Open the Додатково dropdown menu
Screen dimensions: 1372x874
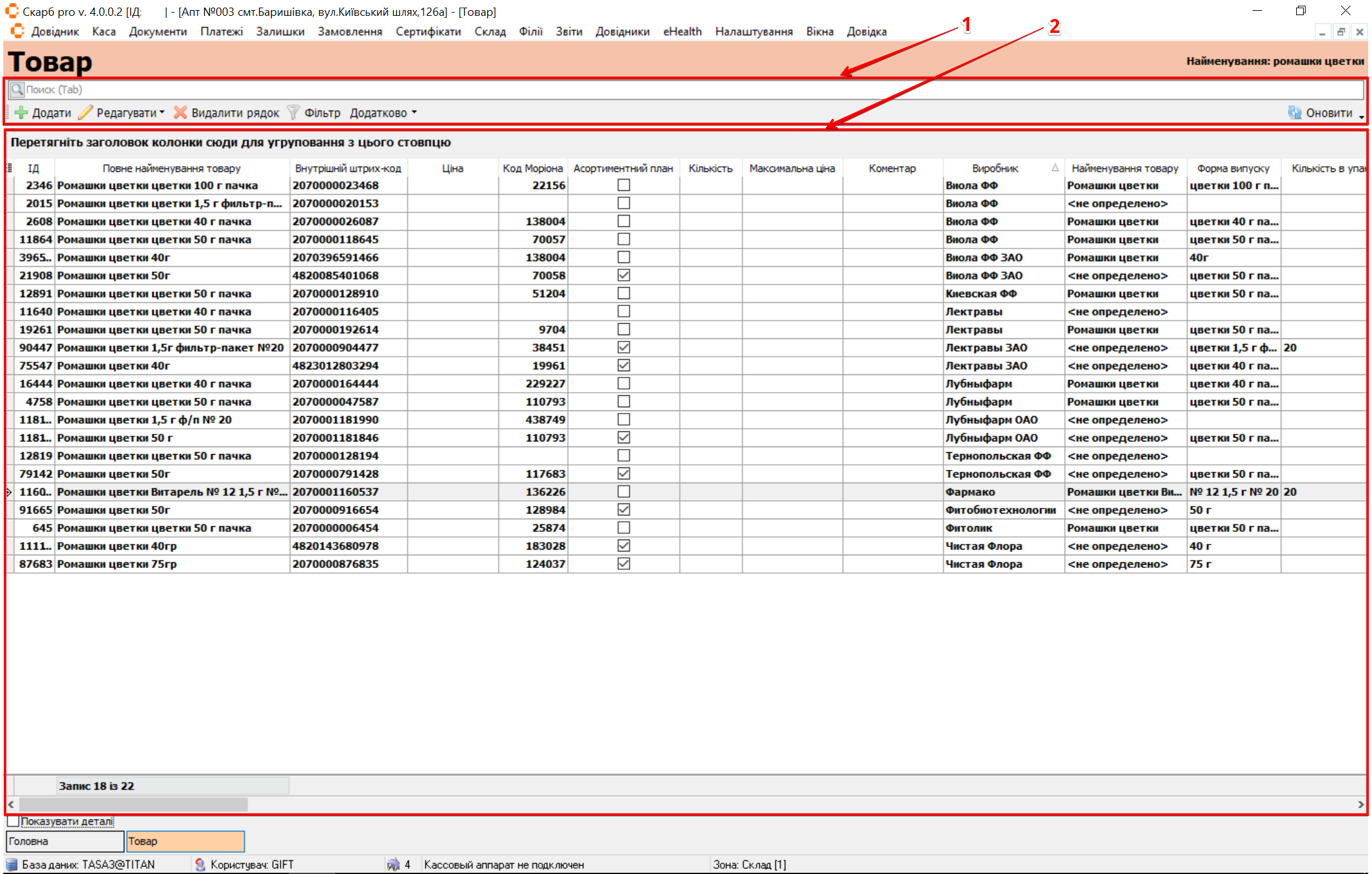pos(384,113)
